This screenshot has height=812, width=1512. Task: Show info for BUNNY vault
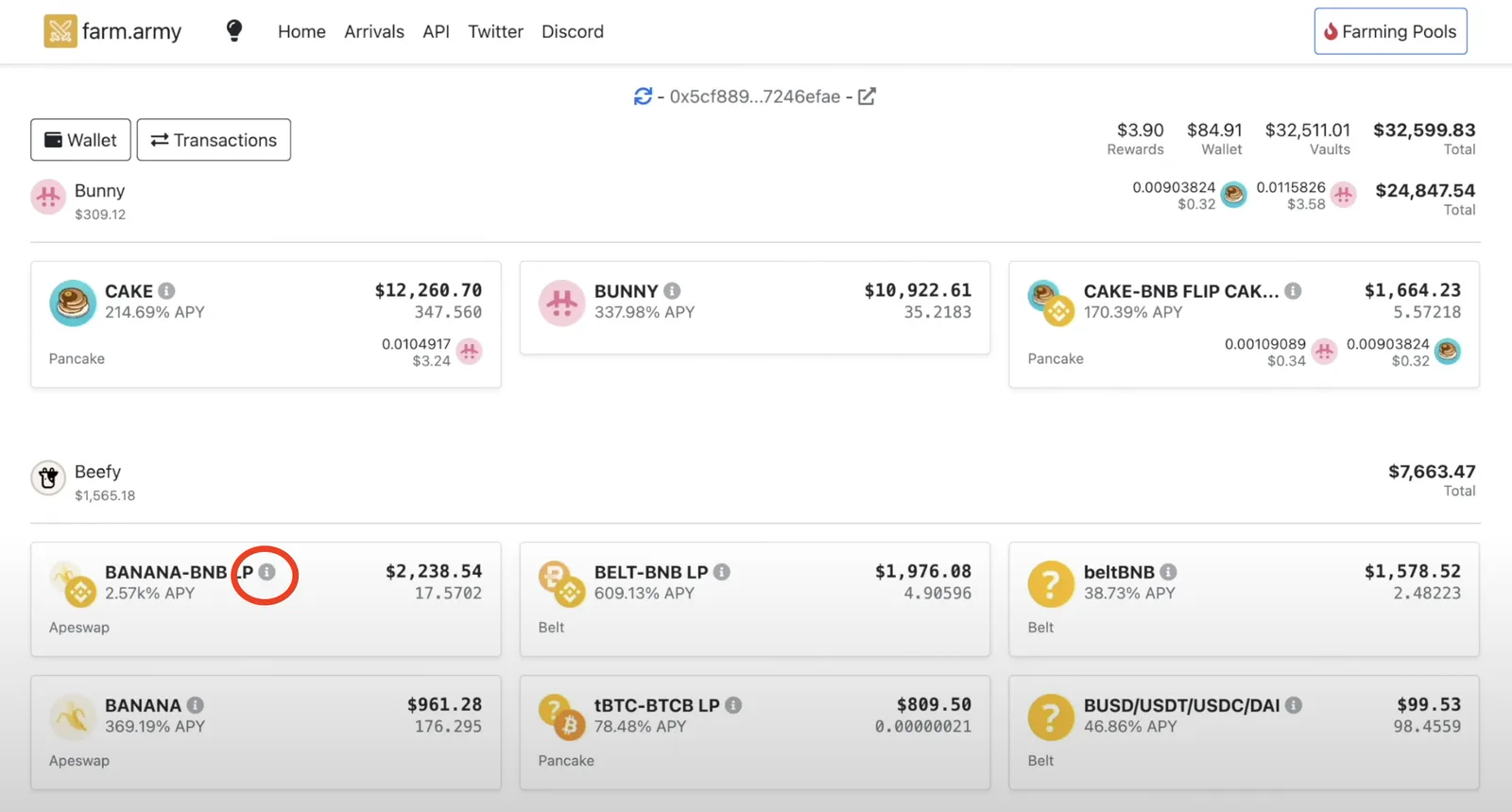pyautogui.click(x=672, y=291)
